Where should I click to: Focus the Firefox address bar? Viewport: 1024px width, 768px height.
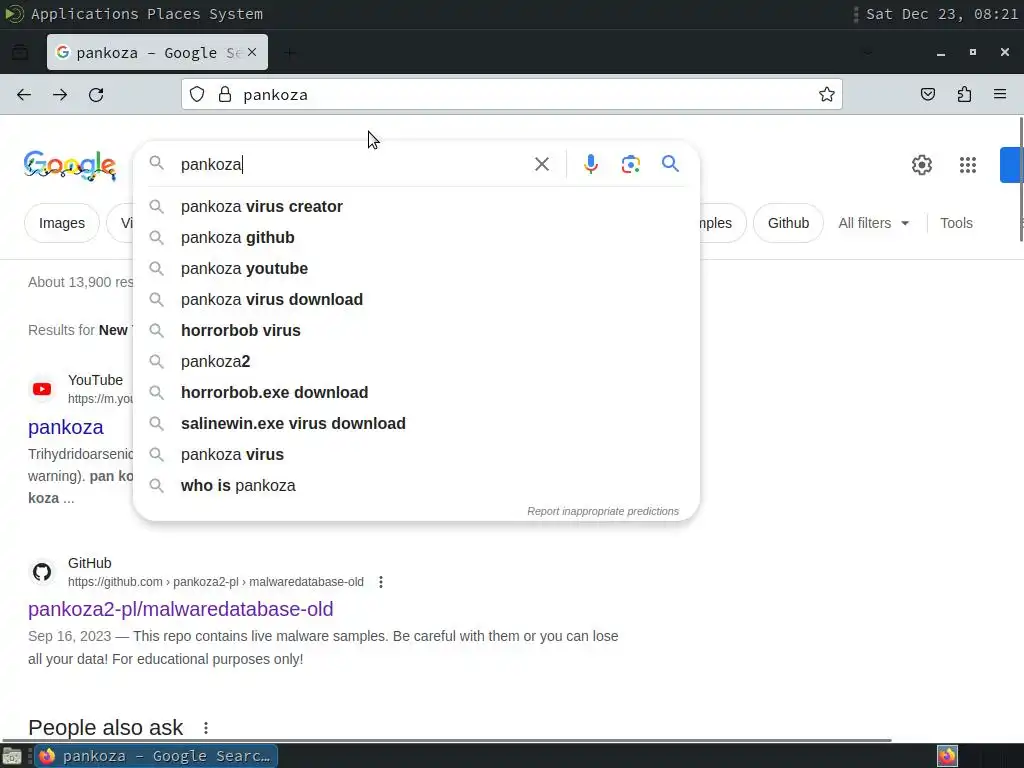513,95
